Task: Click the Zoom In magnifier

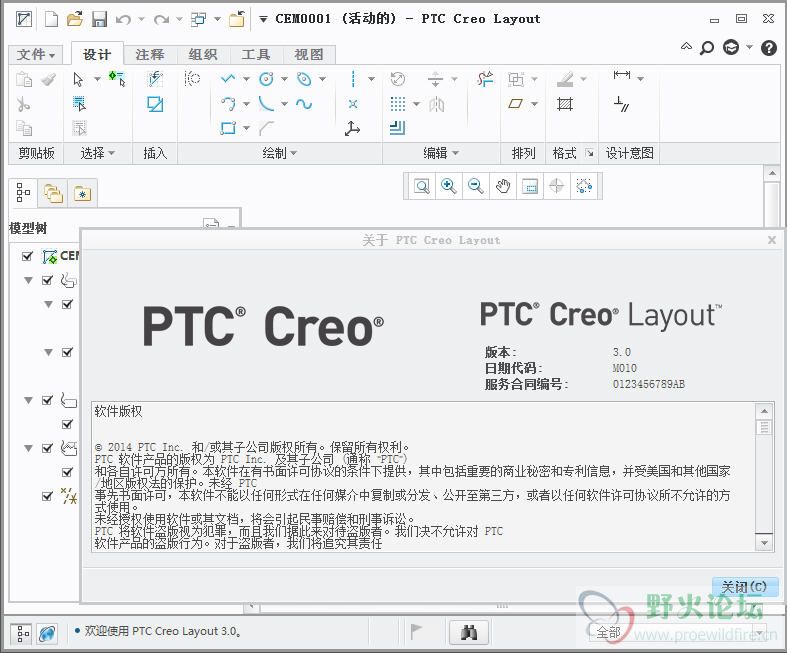Action: click(449, 186)
